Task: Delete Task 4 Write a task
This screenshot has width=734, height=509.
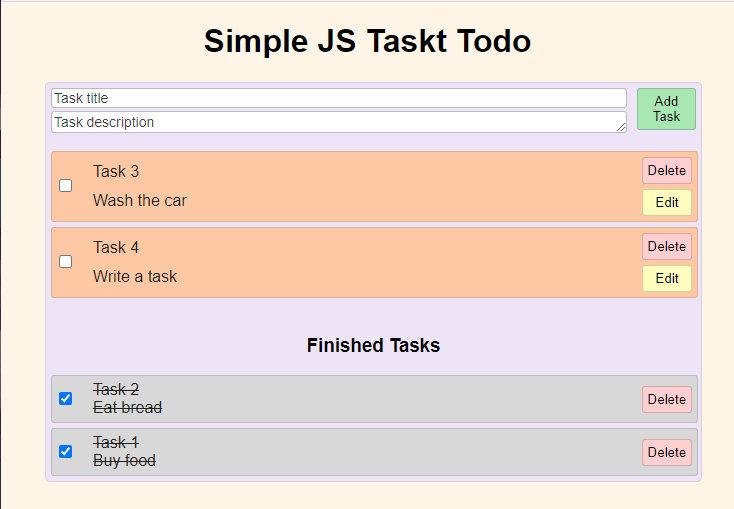Action: [x=667, y=246]
